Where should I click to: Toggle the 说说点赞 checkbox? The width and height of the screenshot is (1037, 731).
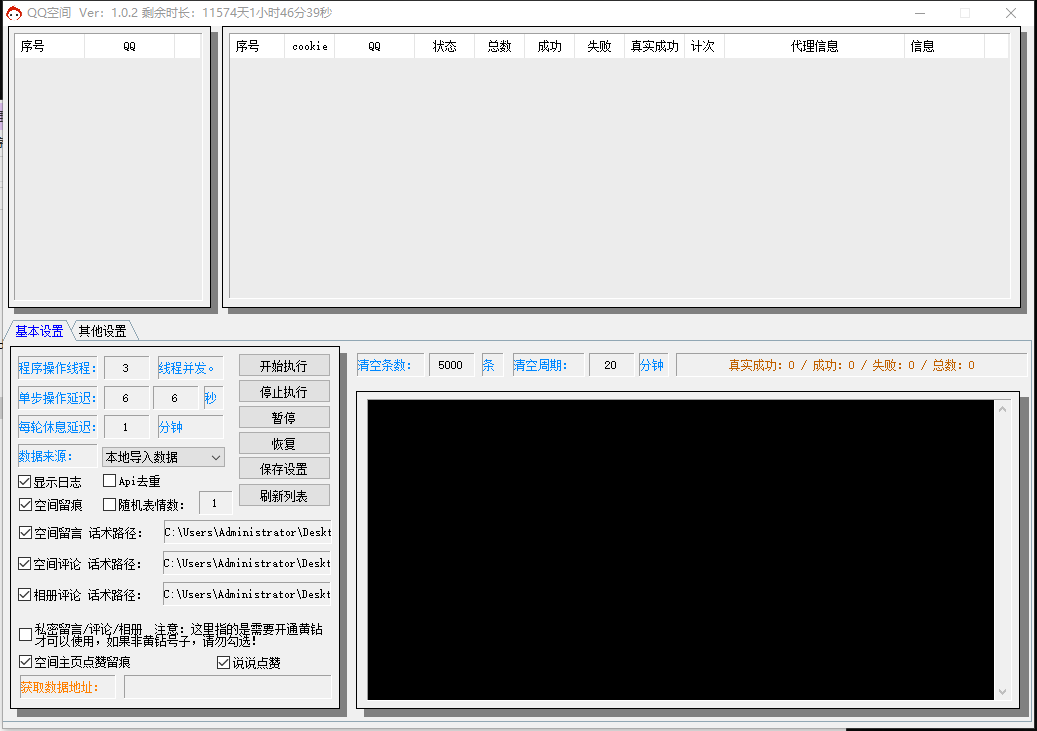coord(224,662)
